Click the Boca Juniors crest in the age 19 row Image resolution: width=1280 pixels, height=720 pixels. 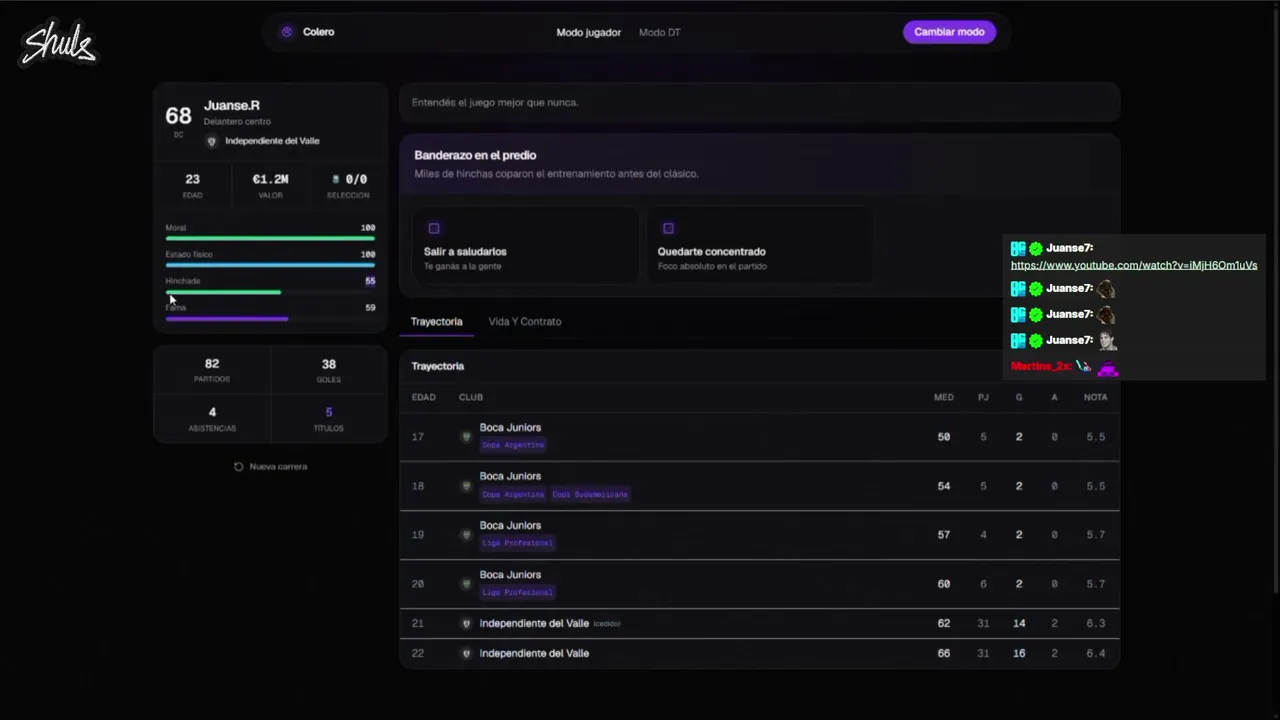[466, 535]
